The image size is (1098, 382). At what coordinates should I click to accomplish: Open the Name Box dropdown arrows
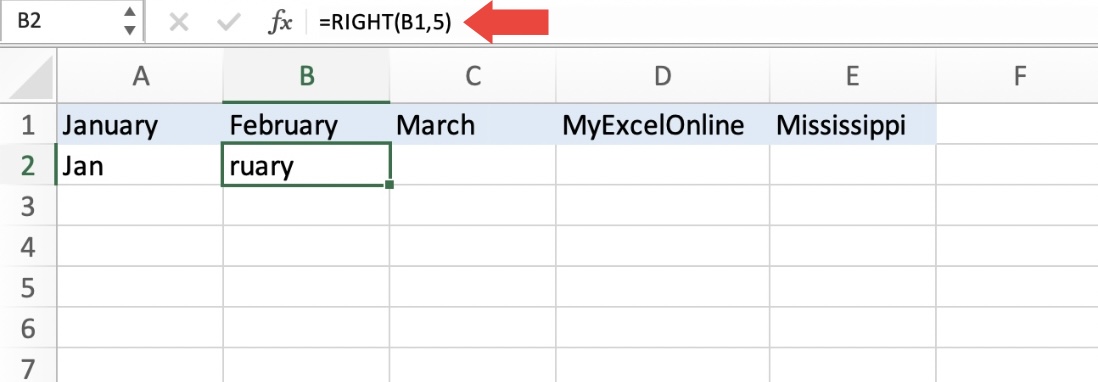pos(130,22)
